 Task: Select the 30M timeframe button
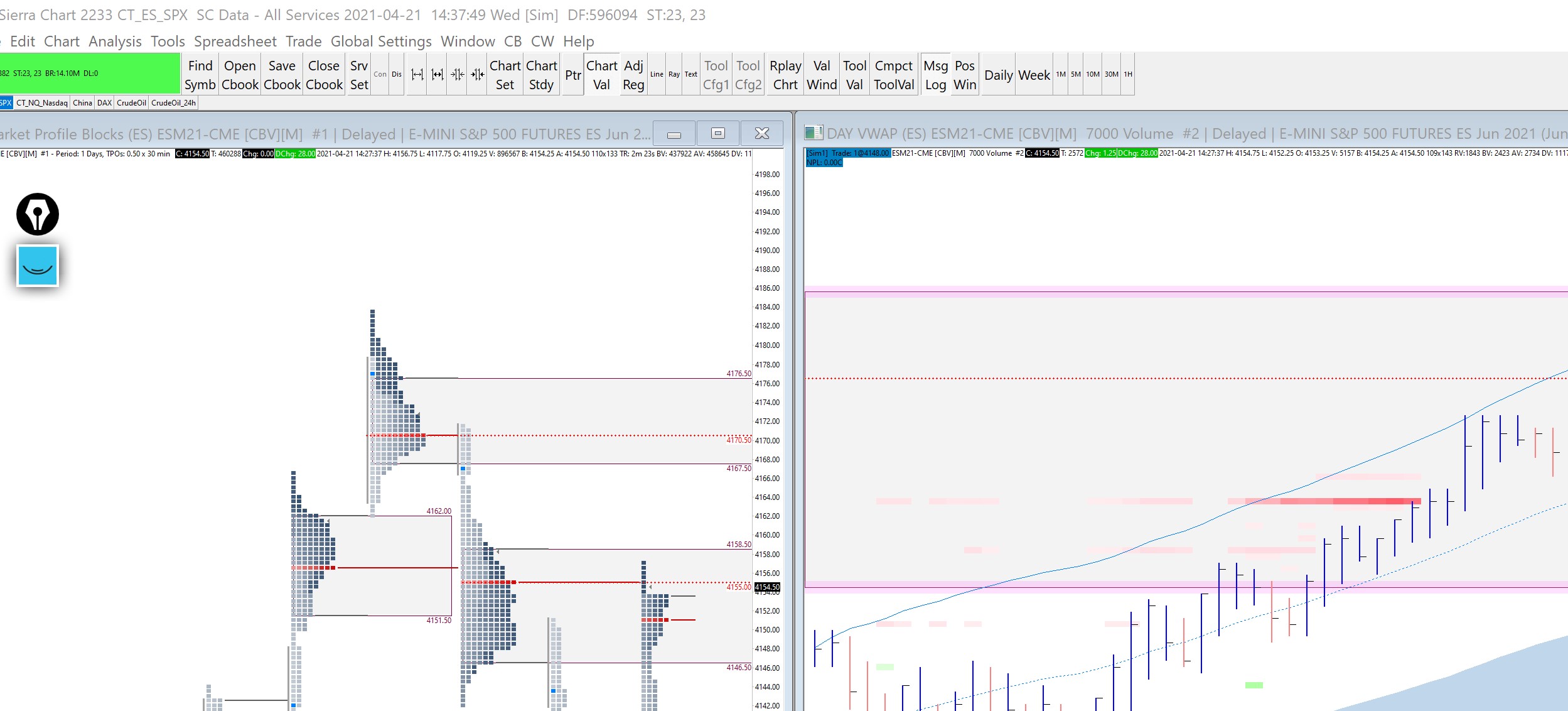tap(1111, 74)
